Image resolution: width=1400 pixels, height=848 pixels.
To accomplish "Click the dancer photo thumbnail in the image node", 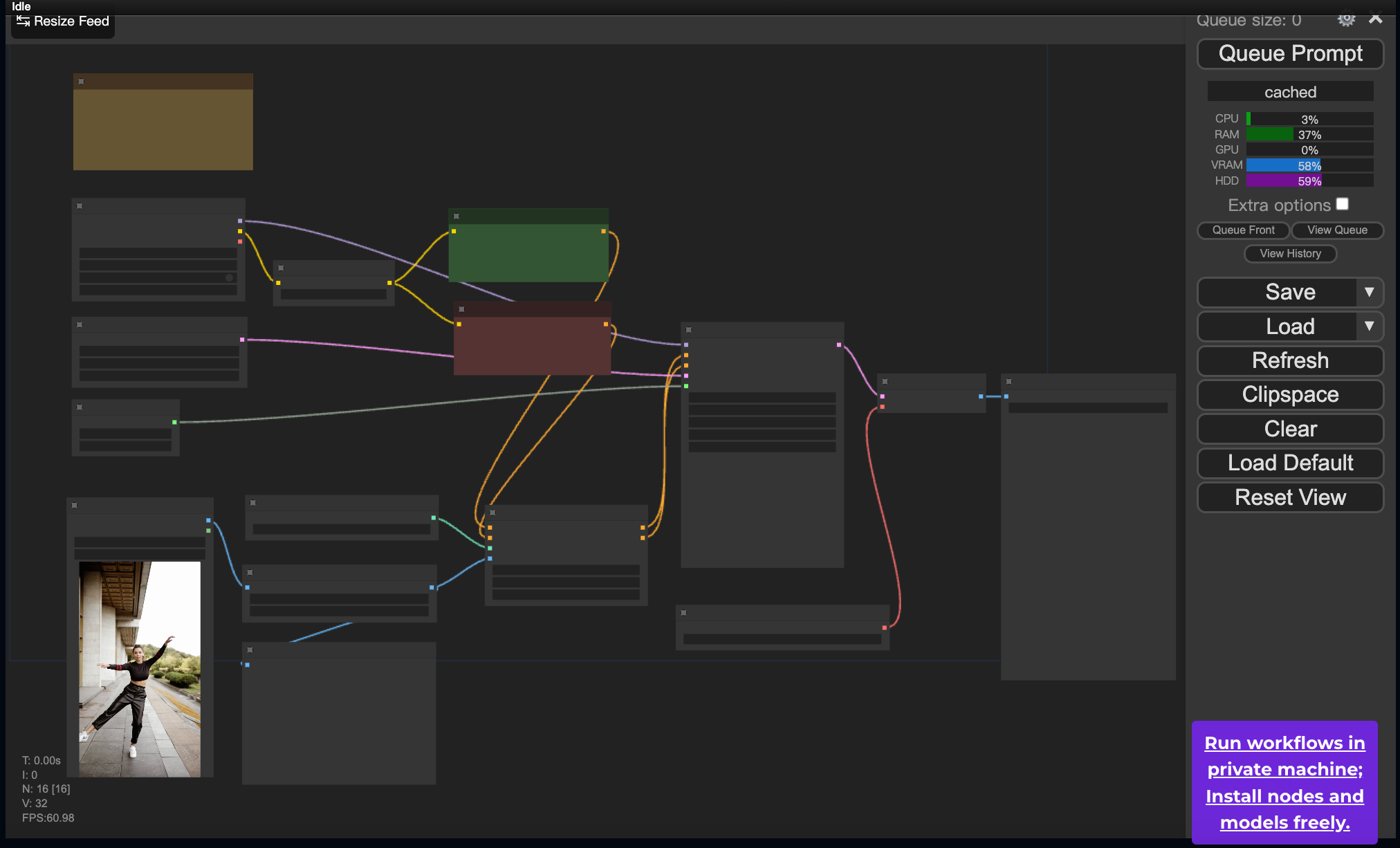I will tap(139, 664).
